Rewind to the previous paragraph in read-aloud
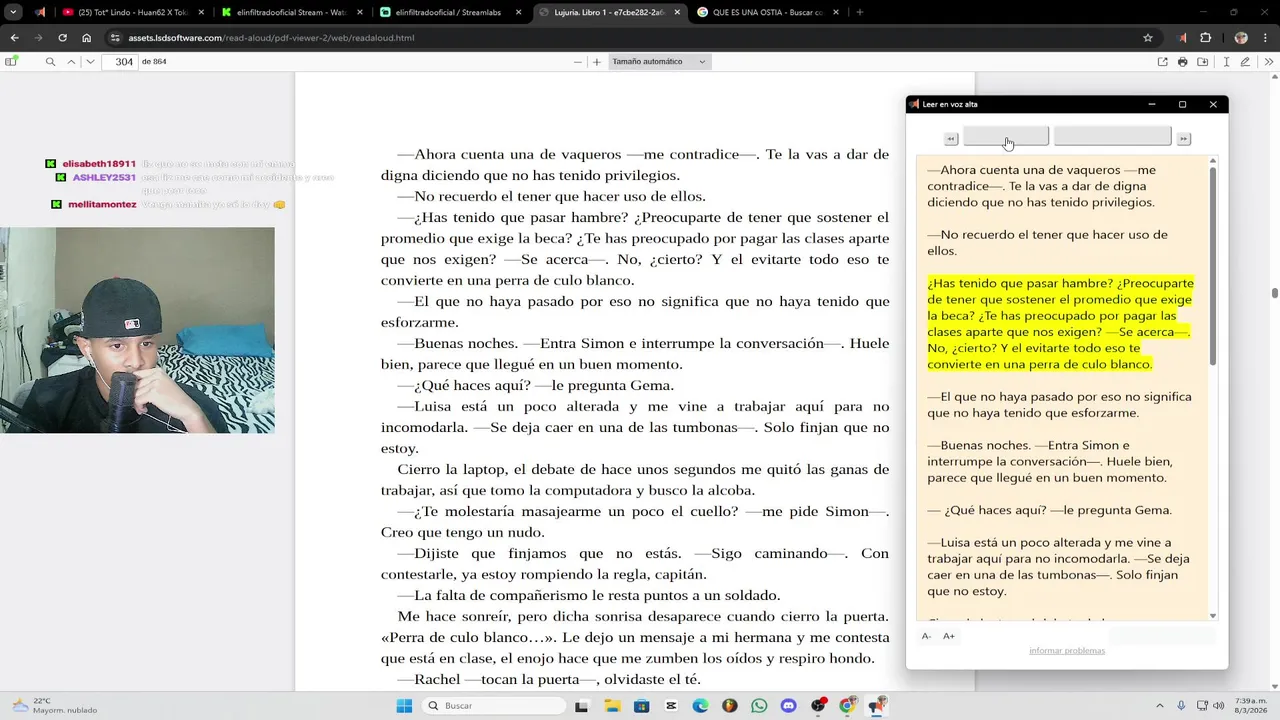The image size is (1280, 720). click(951, 139)
